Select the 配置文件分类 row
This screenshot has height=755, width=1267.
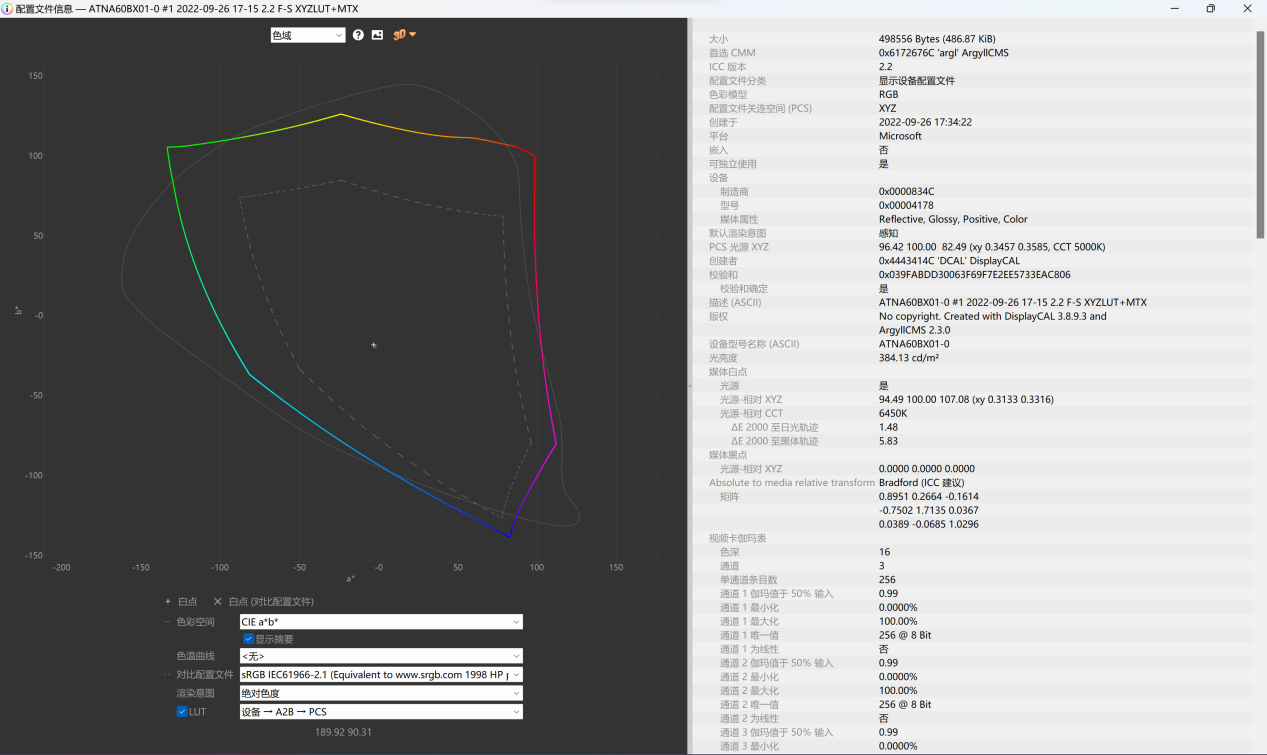pyautogui.click(x=972, y=81)
